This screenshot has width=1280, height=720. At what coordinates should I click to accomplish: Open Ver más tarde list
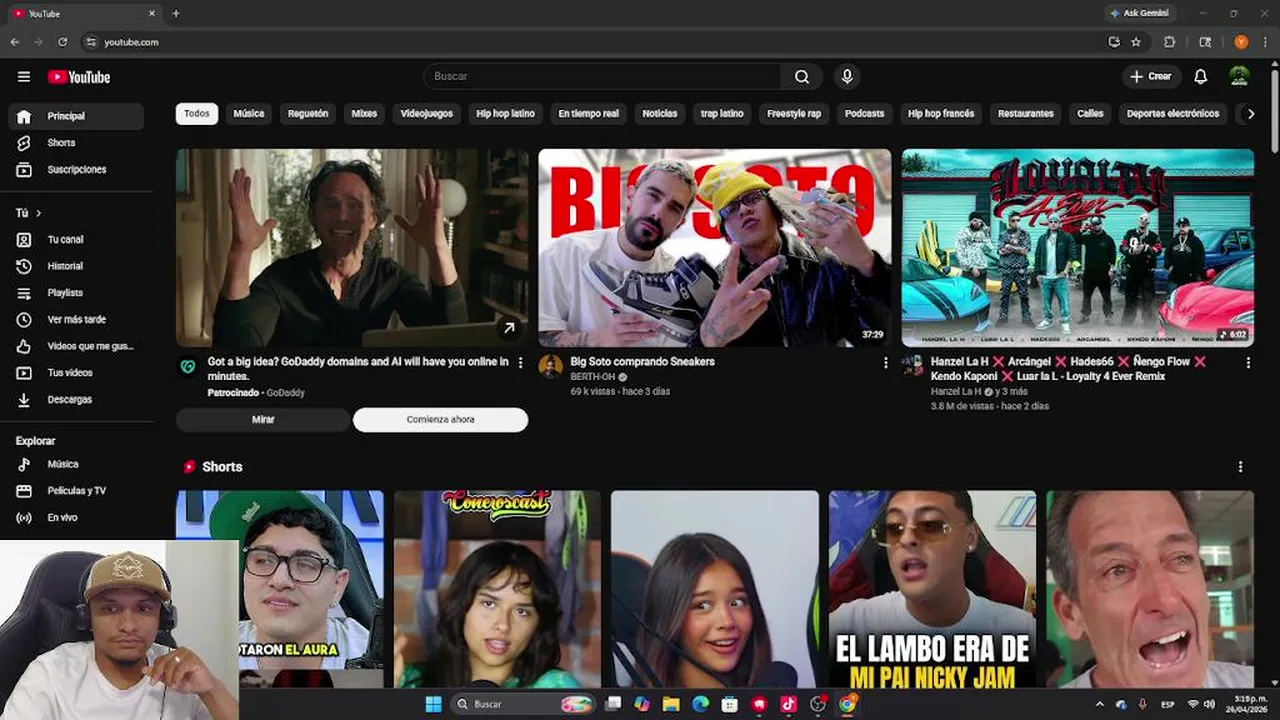click(77, 320)
